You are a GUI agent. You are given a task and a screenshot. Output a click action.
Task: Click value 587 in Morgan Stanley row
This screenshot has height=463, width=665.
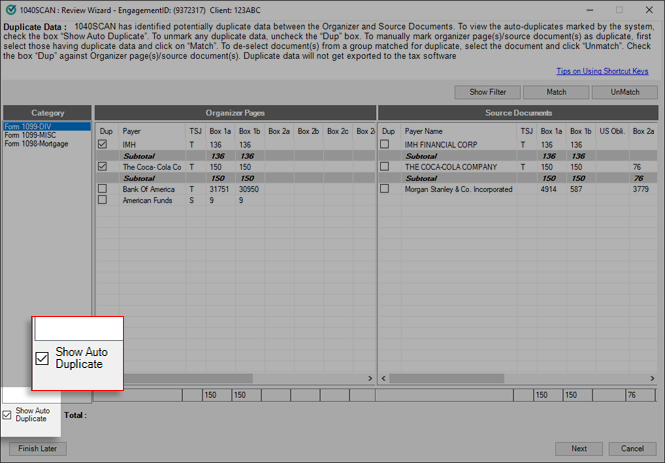576,189
